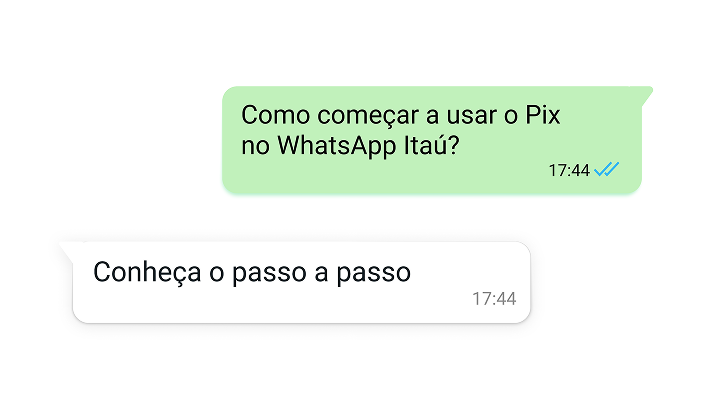The image size is (705, 411).
Task: Select the line "Como começar a usar o Pix"
Action: pos(401,116)
